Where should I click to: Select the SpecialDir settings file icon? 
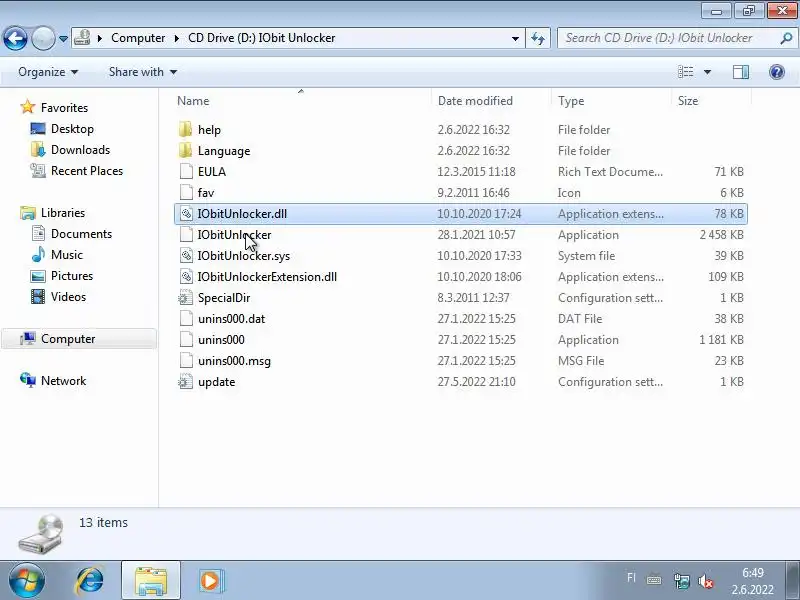click(186, 297)
